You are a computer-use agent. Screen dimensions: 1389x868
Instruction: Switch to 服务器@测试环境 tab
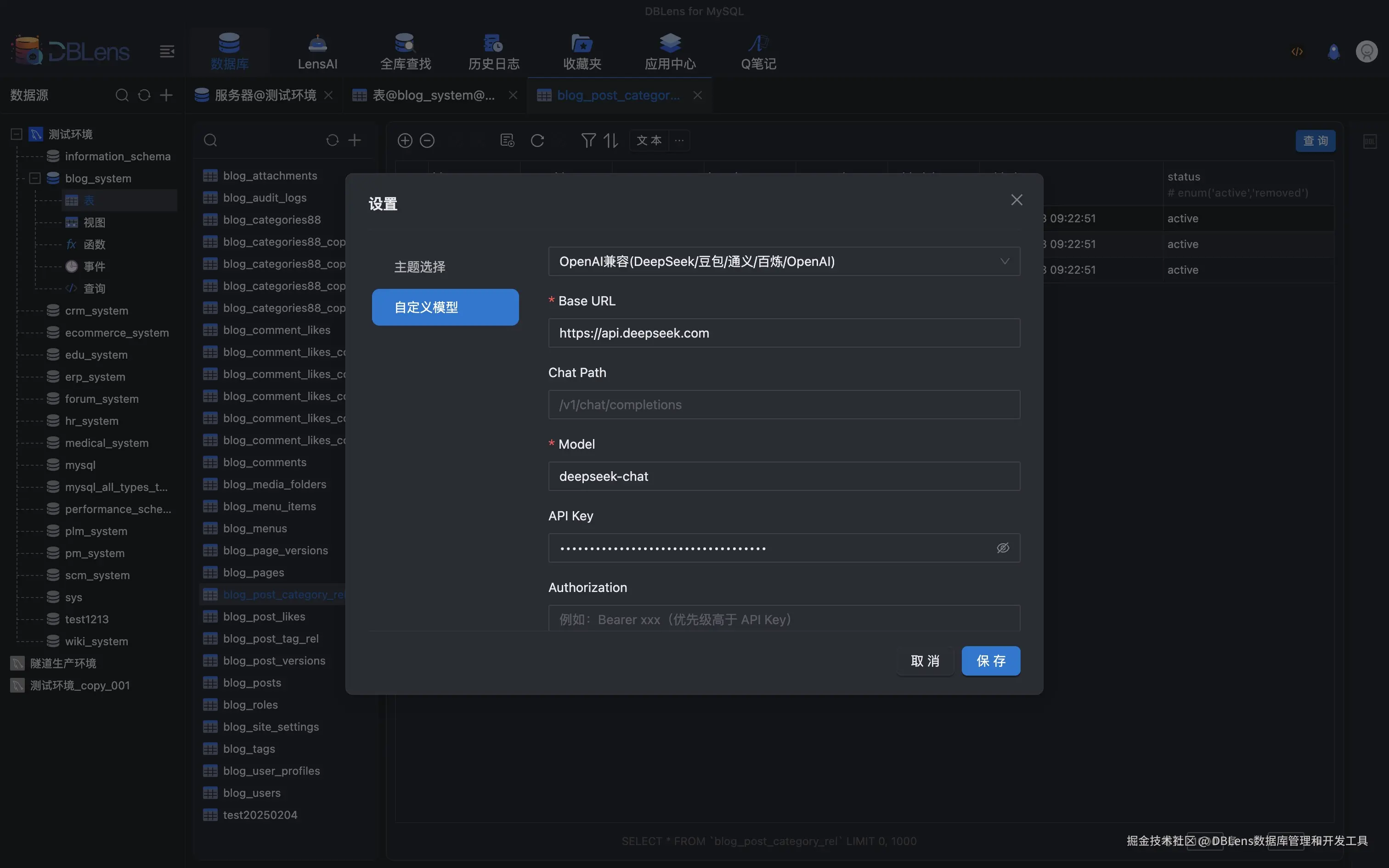pyautogui.click(x=265, y=96)
